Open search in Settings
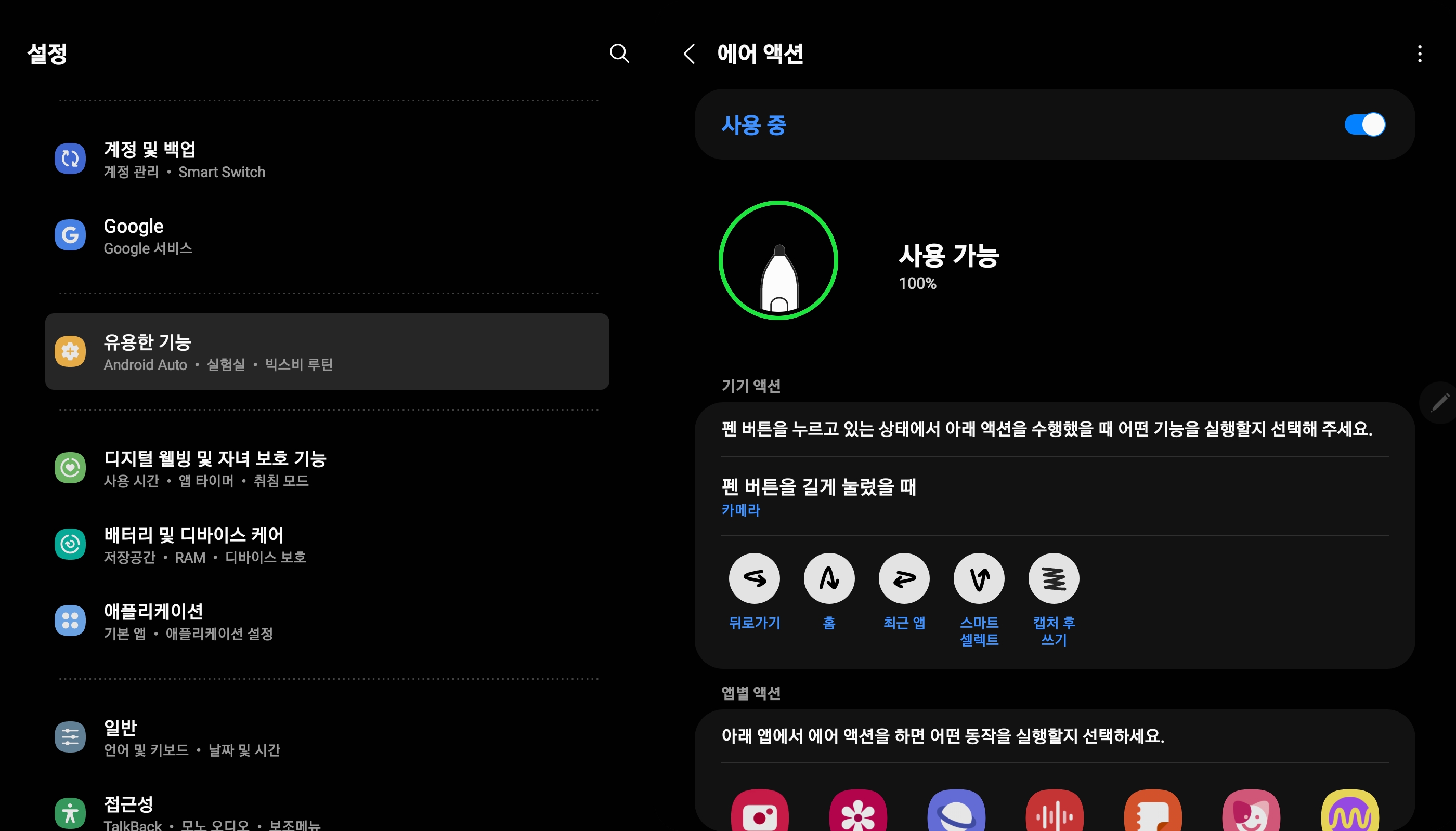The width and height of the screenshot is (1456, 831). [x=619, y=53]
